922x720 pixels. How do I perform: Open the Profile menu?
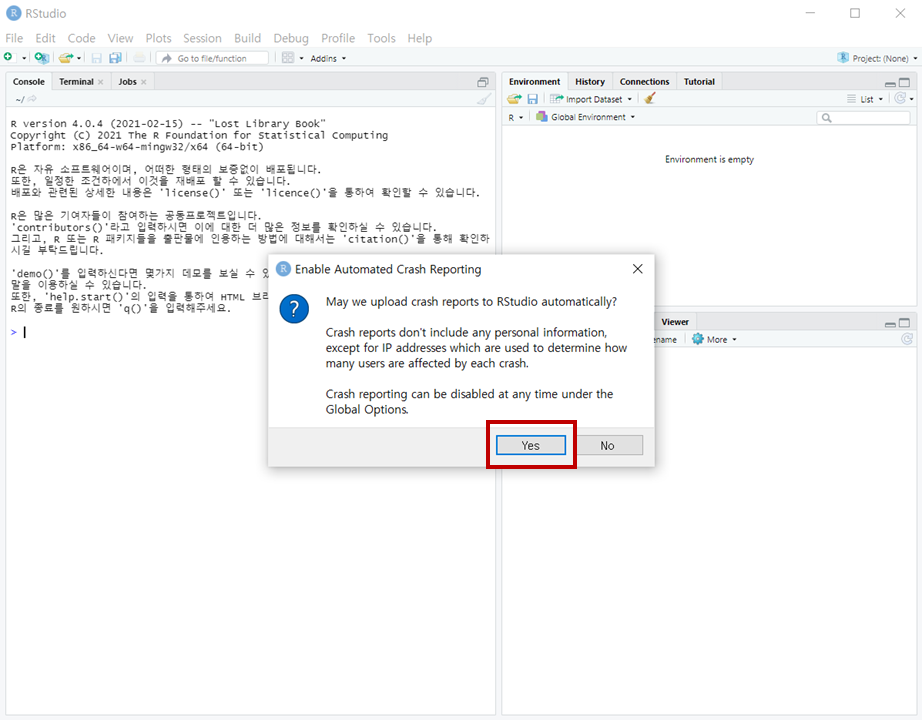(338, 38)
